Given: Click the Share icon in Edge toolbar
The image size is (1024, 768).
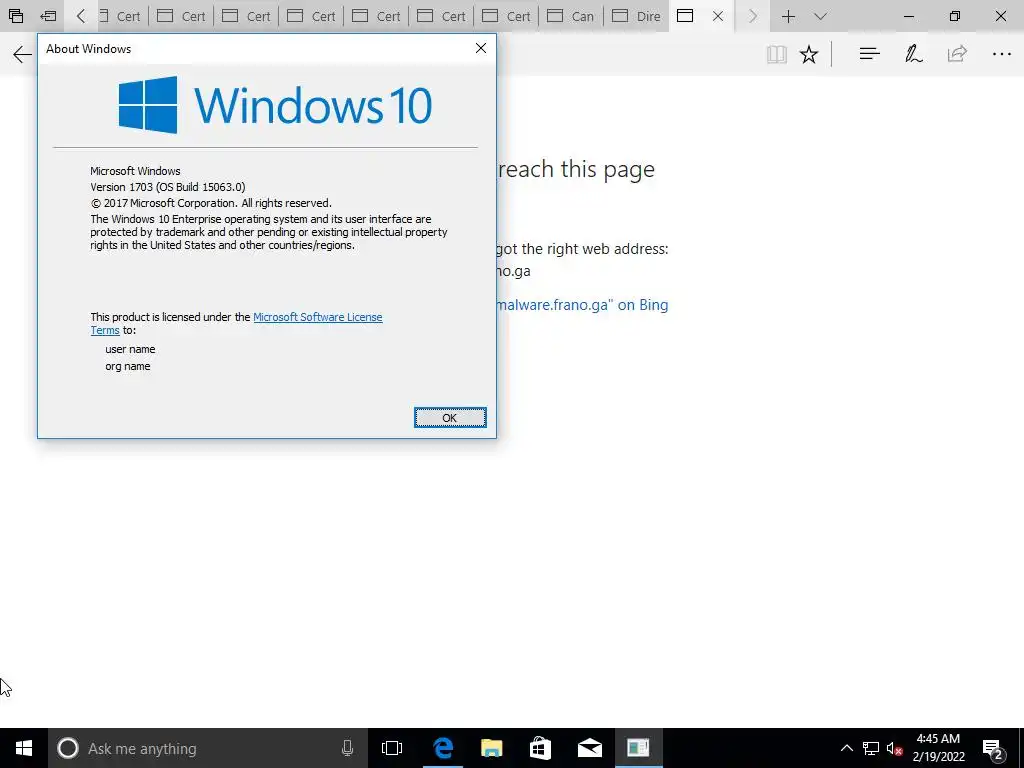Looking at the screenshot, I should click(x=957, y=54).
